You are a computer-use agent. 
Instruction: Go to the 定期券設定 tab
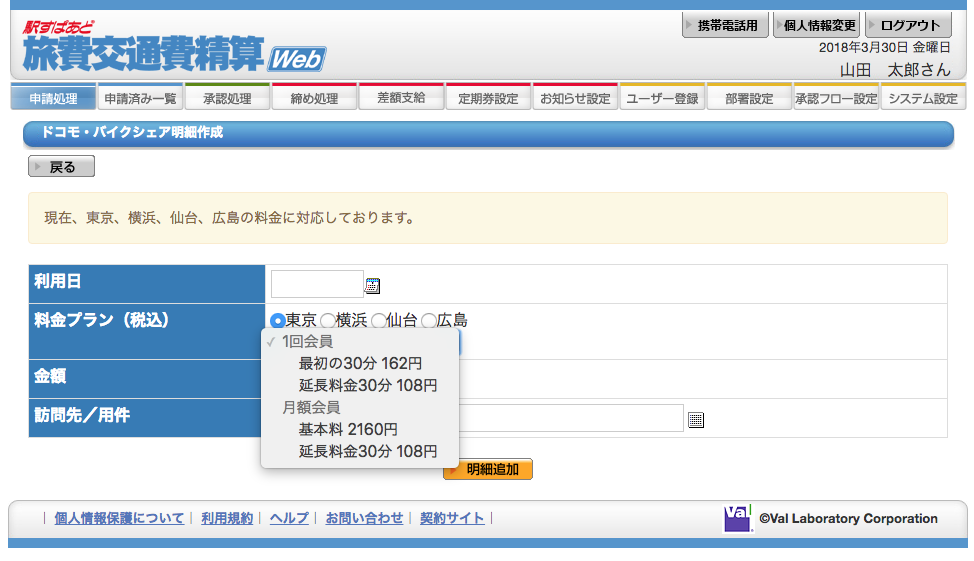pos(488,98)
